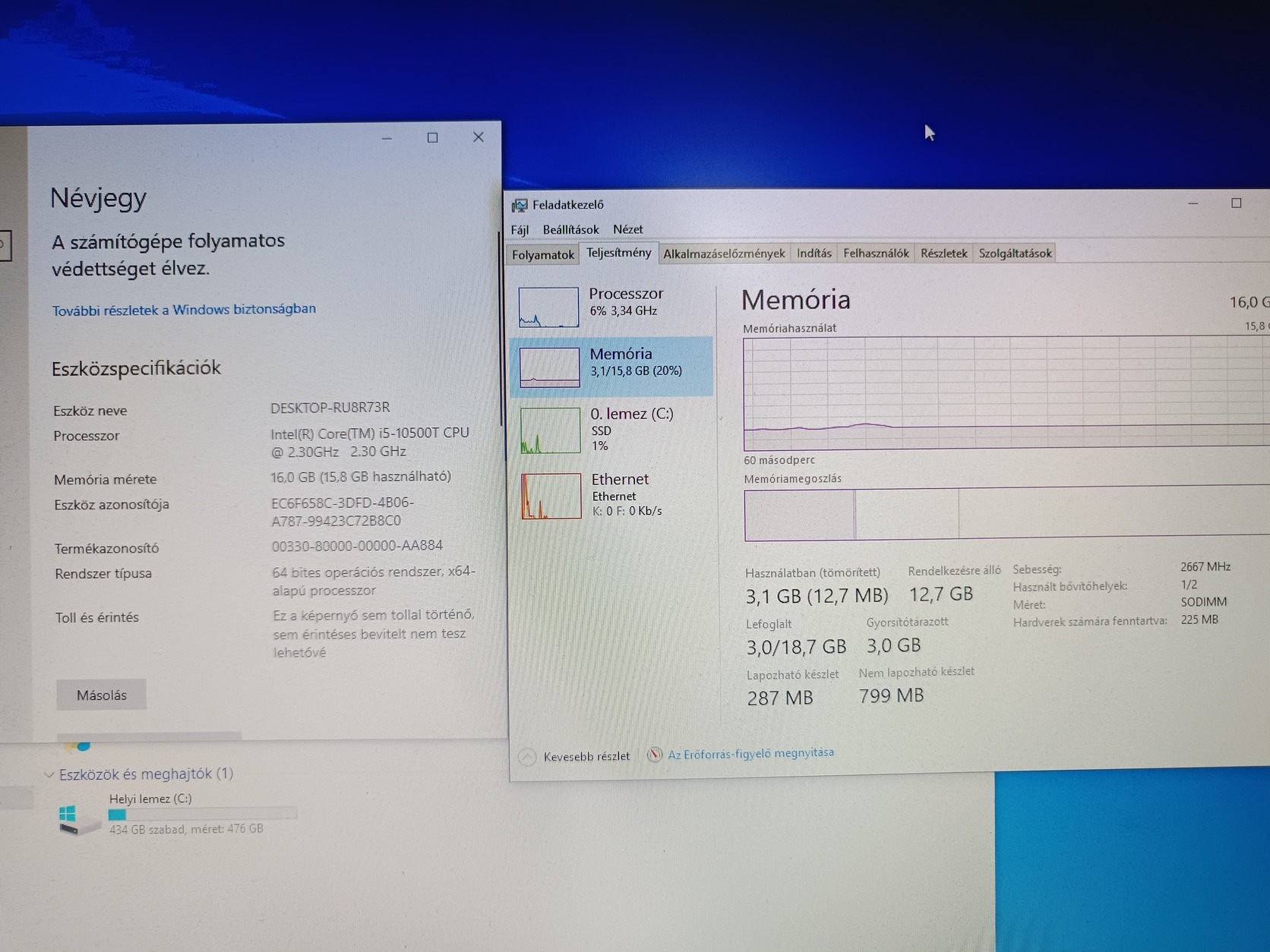Click the SODIMM form factor value
Screen dimensions: 1270x952
coord(1203,602)
